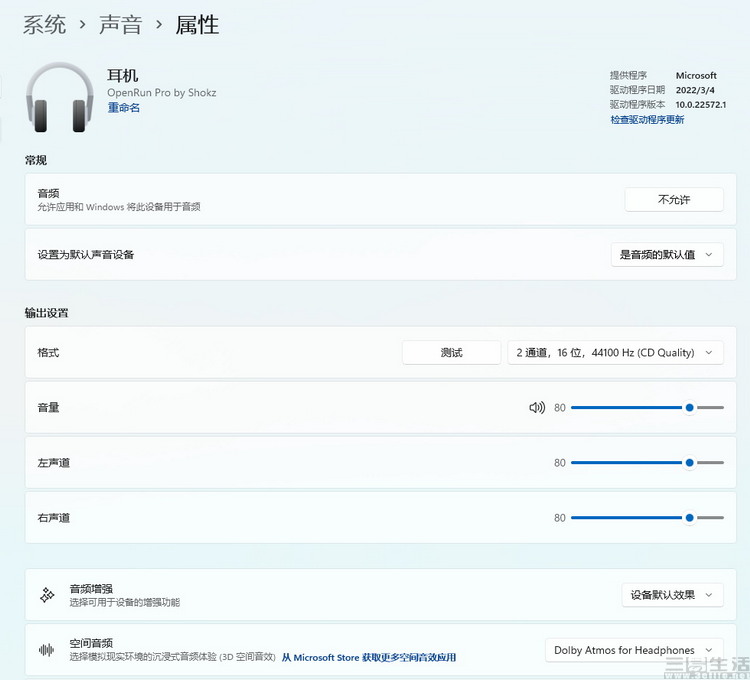Click 重命名 to rename the device

coord(123,108)
